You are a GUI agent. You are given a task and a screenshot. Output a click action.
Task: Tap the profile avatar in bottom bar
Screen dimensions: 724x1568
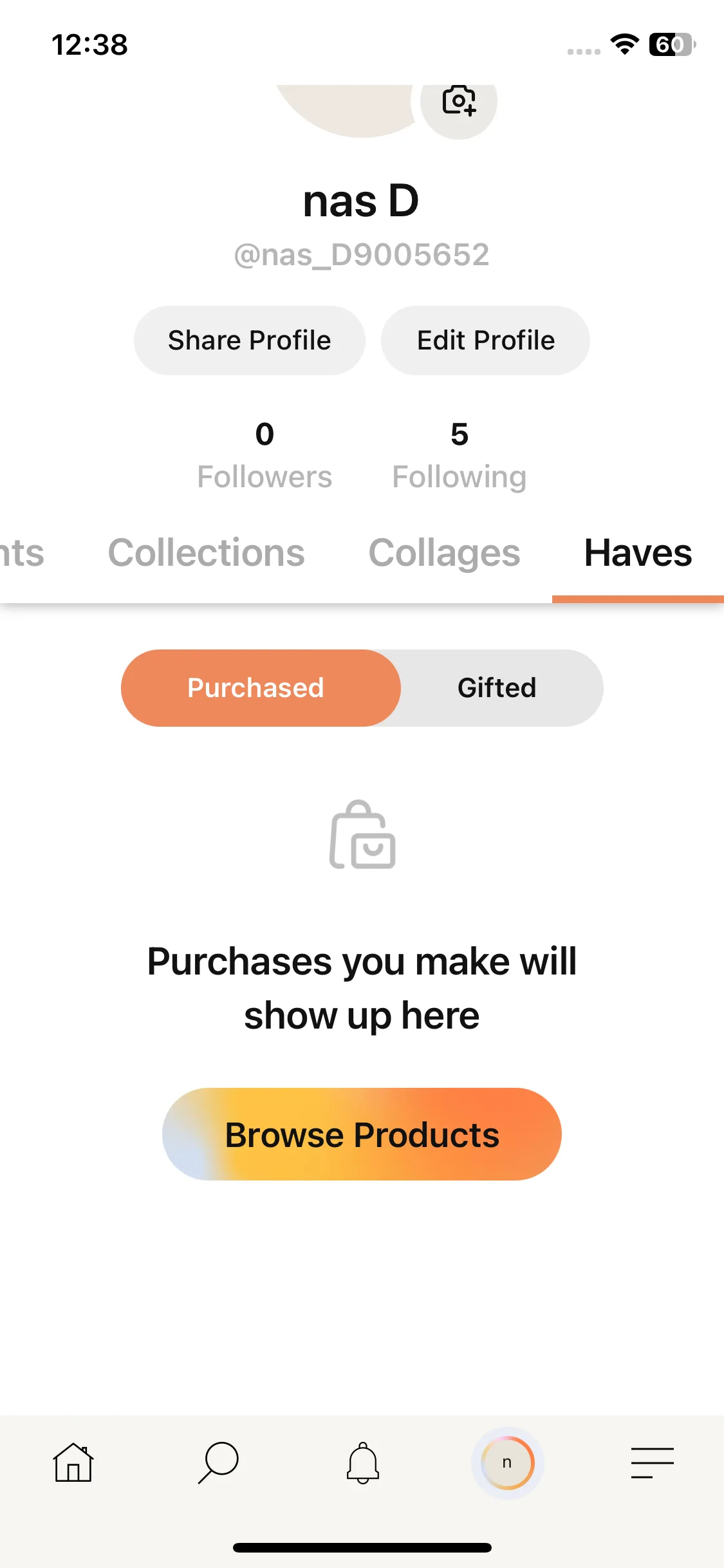507,1462
